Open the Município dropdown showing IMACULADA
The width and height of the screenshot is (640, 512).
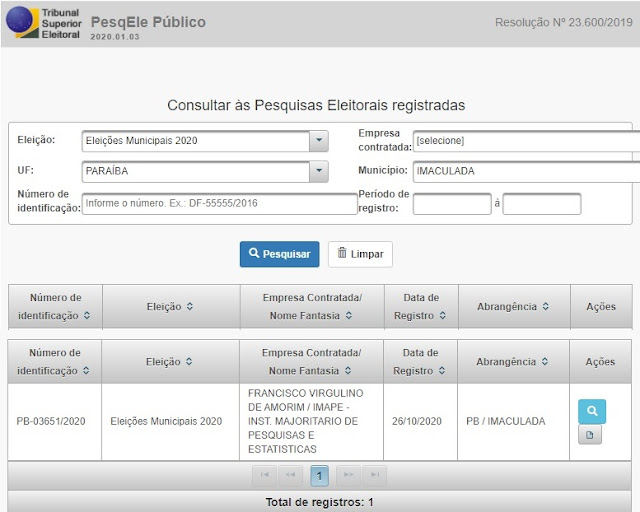click(x=525, y=171)
